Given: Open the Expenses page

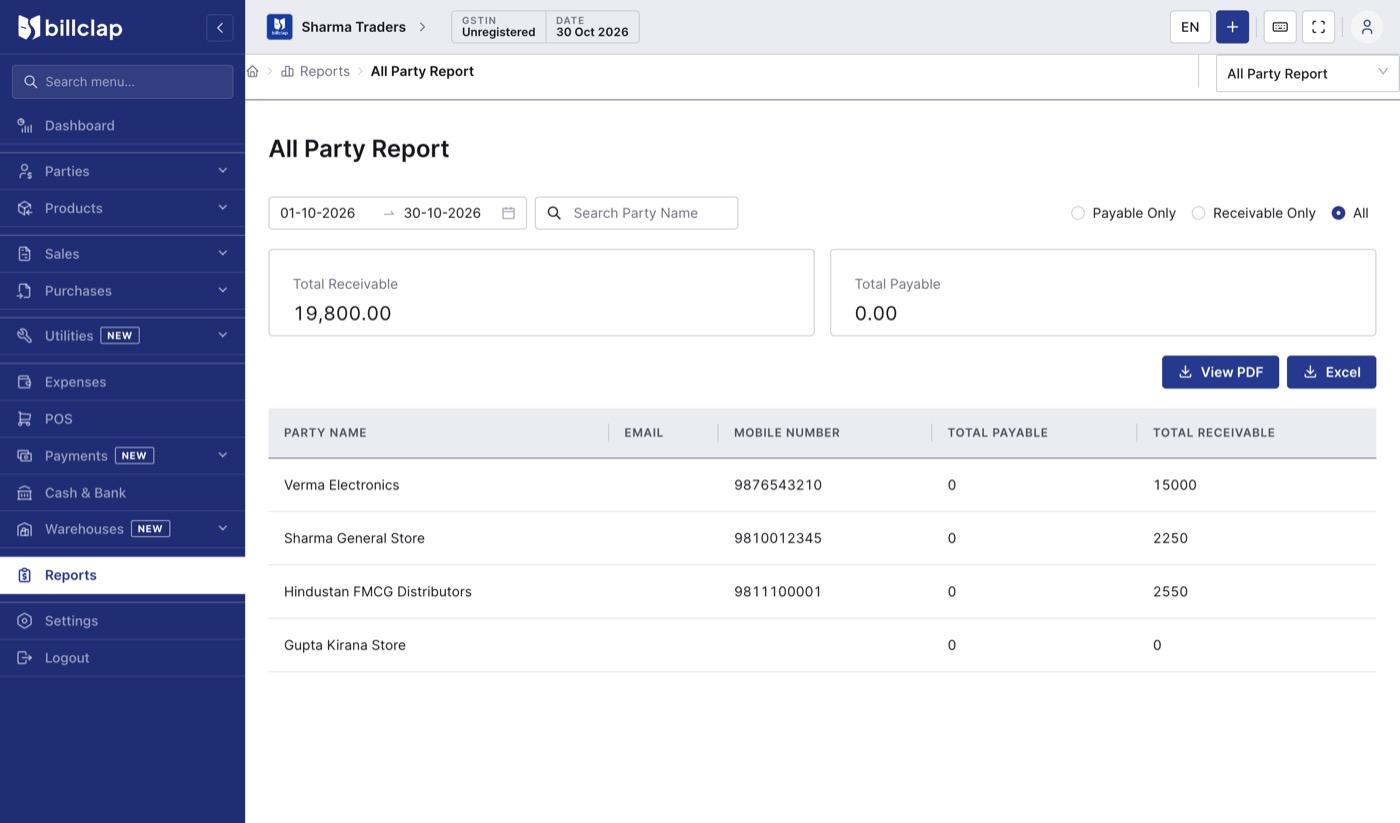Looking at the screenshot, I should pos(122,382).
